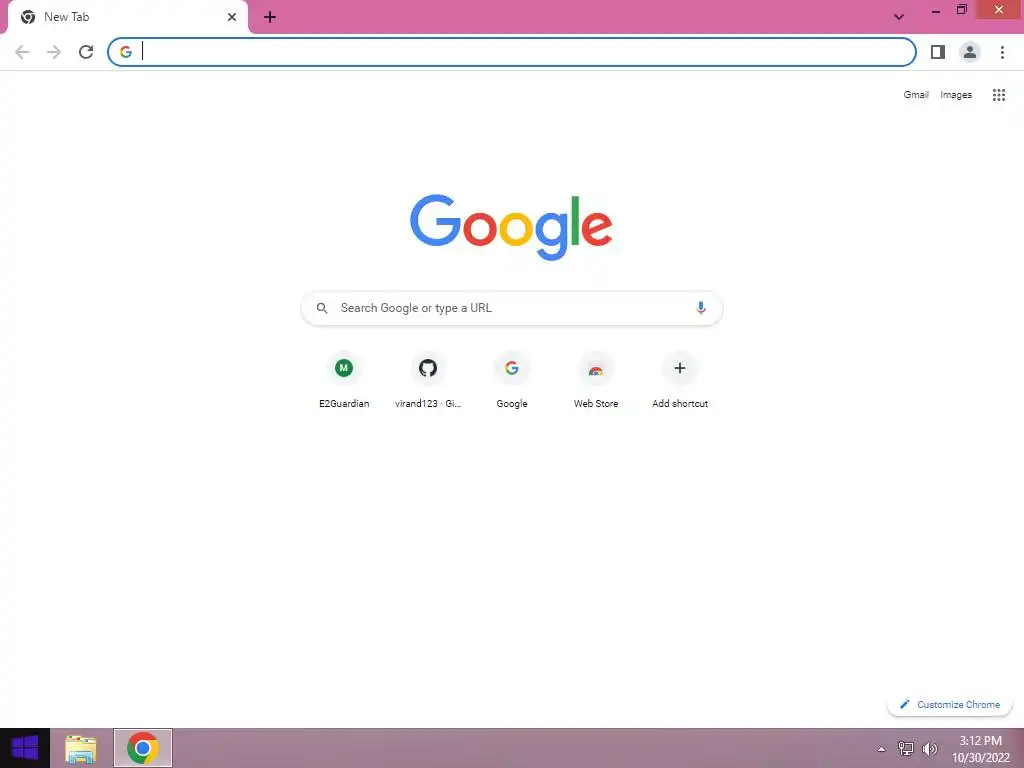1024x768 pixels.
Task: Open Chrome's three-dot menu
Action: 1002,52
